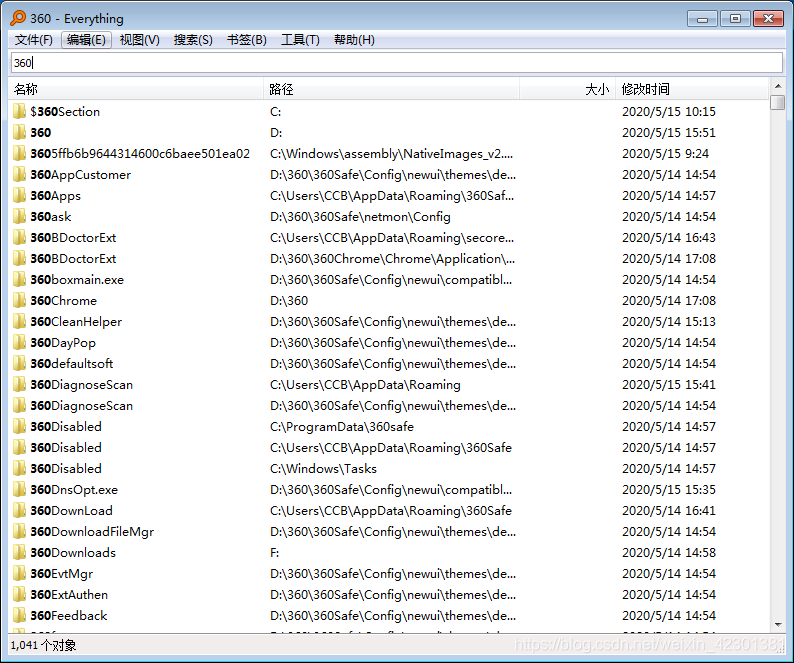The image size is (794, 663).
Task: Click the scrollbar up arrow
Action: coord(778,85)
